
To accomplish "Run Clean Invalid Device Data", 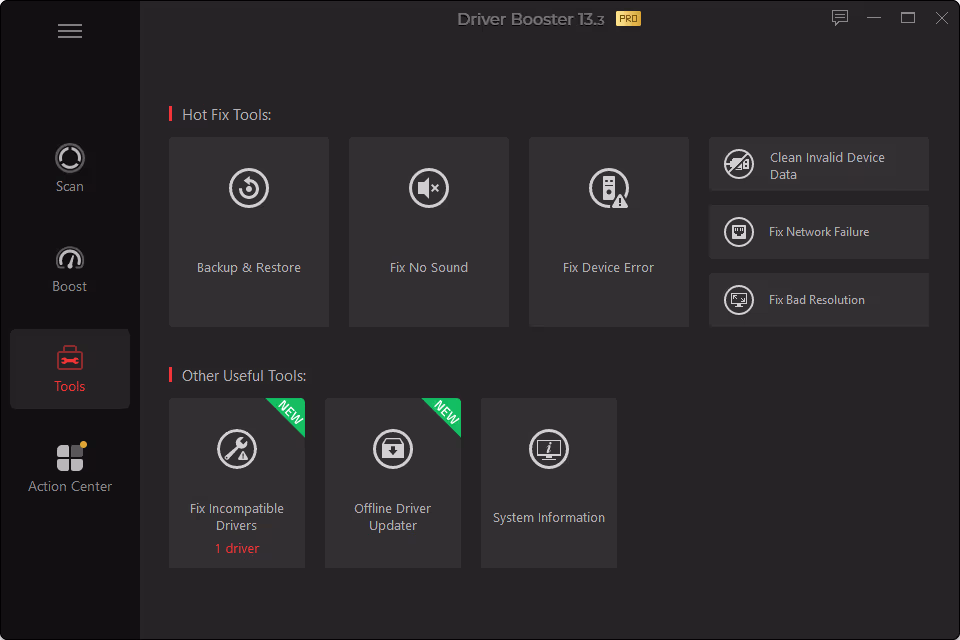I will point(818,164).
